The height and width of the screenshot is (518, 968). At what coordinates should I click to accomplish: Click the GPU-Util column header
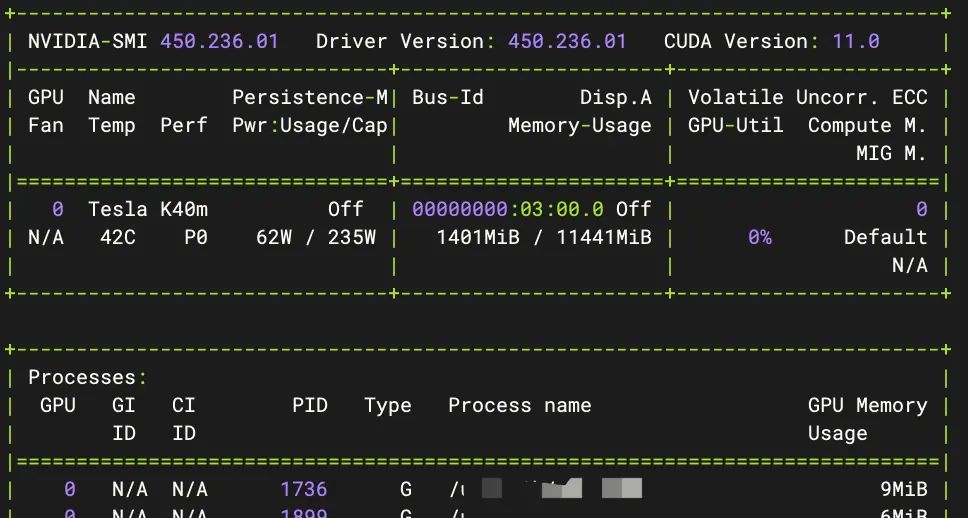pos(735,125)
